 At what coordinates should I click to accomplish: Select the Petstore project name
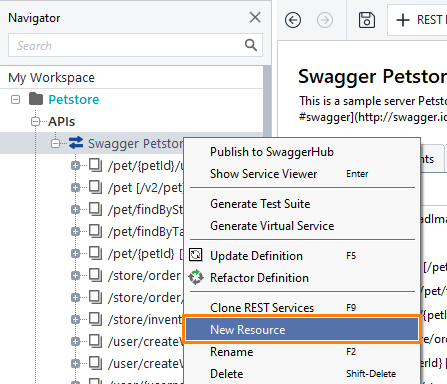[74, 99]
